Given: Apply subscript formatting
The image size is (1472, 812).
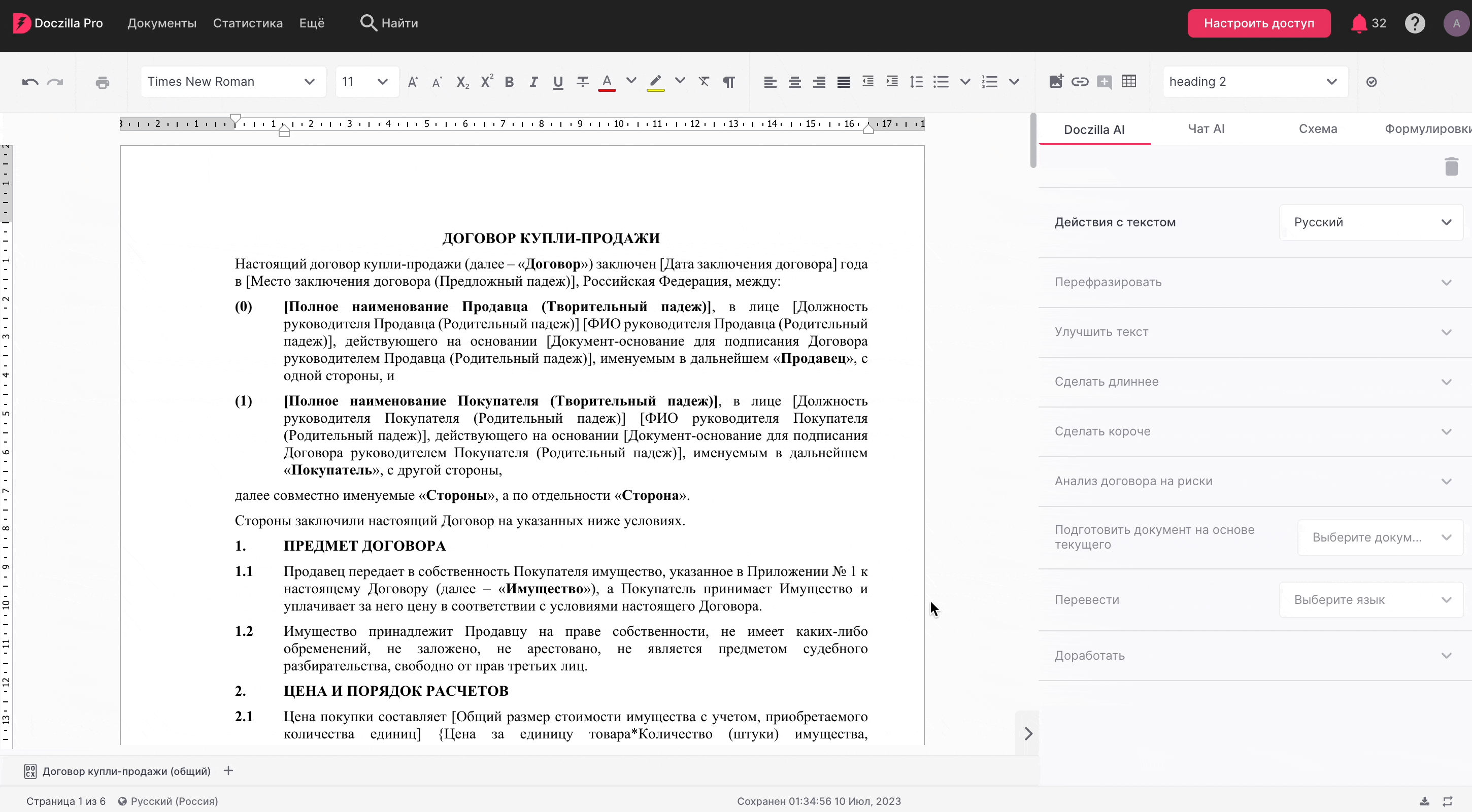Looking at the screenshot, I should [x=462, y=82].
